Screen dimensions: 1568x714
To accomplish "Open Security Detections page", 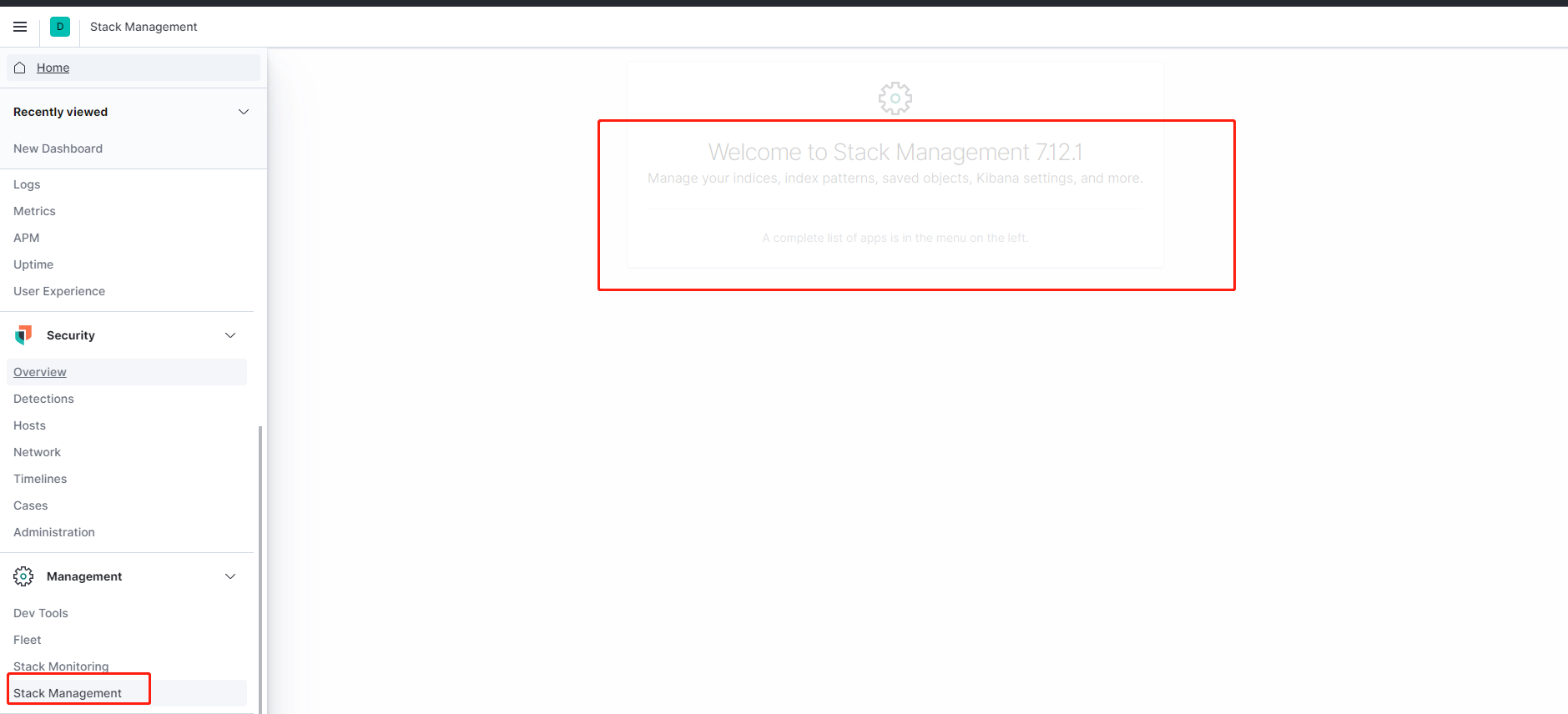I will pyautogui.click(x=43, y=399).
